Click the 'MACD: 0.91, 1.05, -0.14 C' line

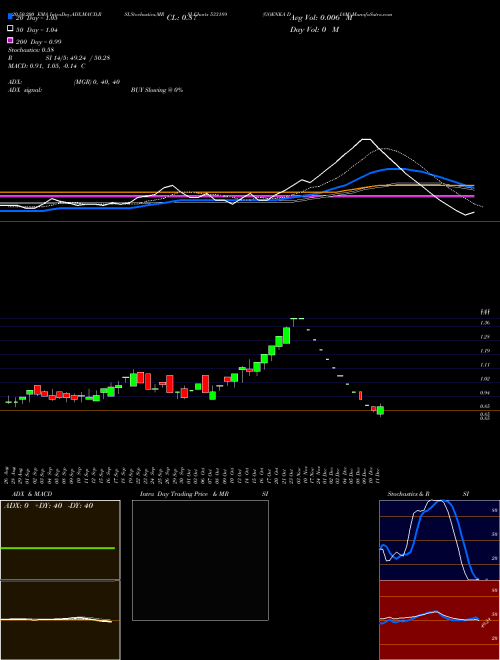point(47,66)
